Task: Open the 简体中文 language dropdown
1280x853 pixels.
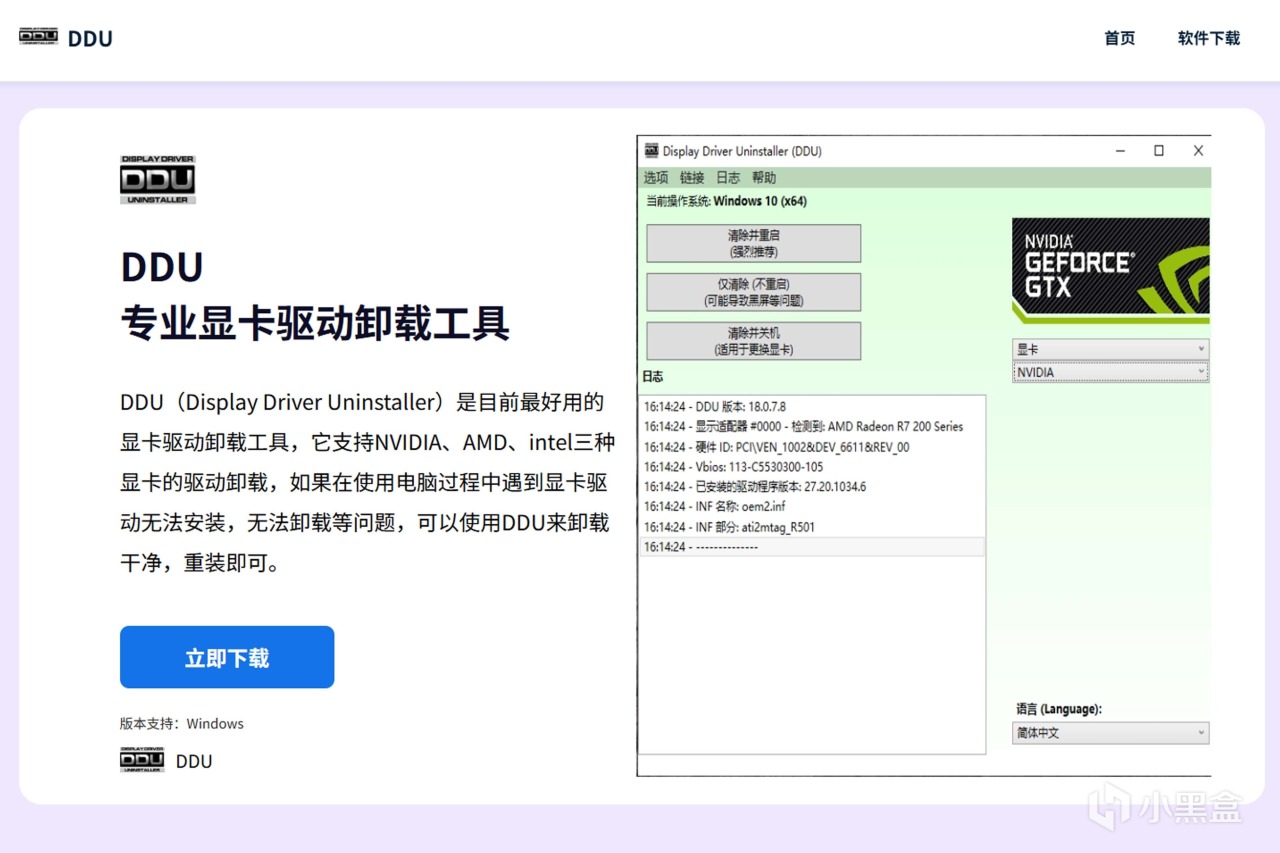Action: [1110, 733]
